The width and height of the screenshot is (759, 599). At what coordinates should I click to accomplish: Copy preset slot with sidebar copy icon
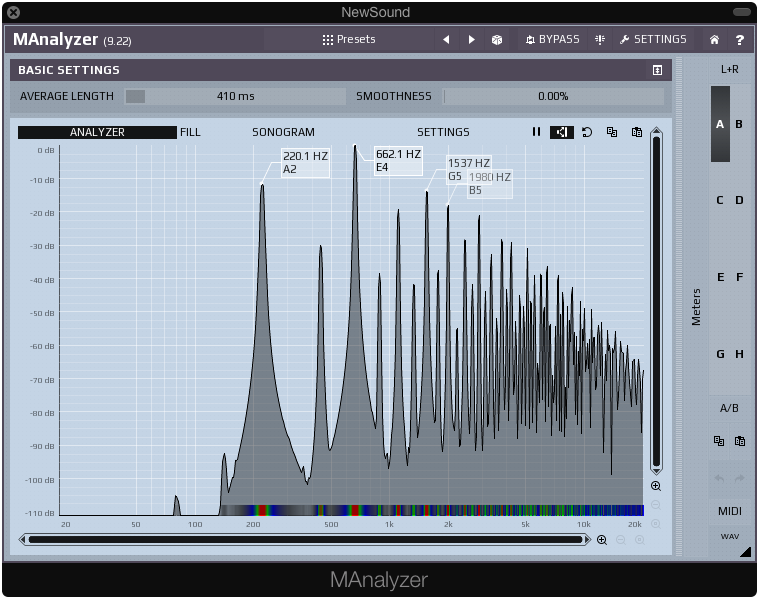(x=719, y=441)
